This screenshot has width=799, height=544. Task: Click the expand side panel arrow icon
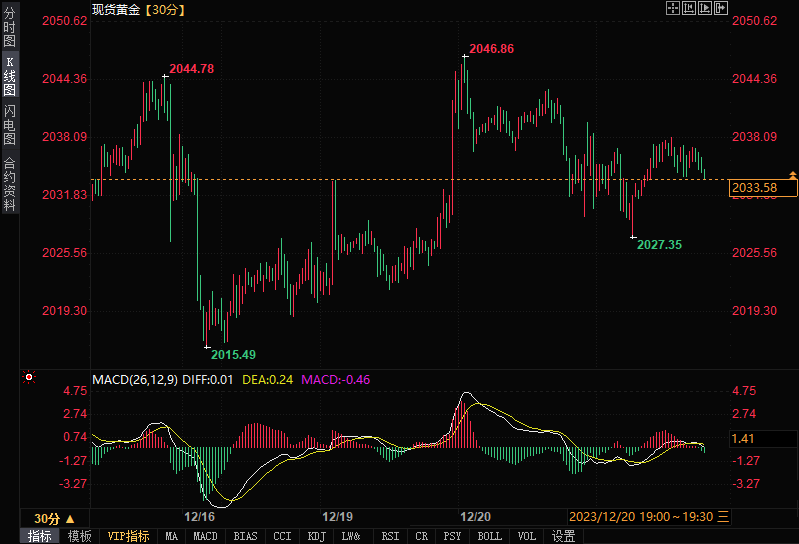coord(721,8)
